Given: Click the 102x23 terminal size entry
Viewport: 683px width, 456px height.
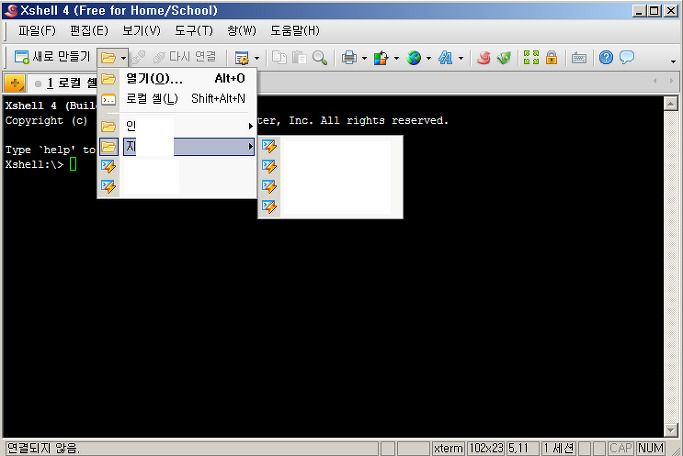Looking at the screenshot, I should (486, 448).
